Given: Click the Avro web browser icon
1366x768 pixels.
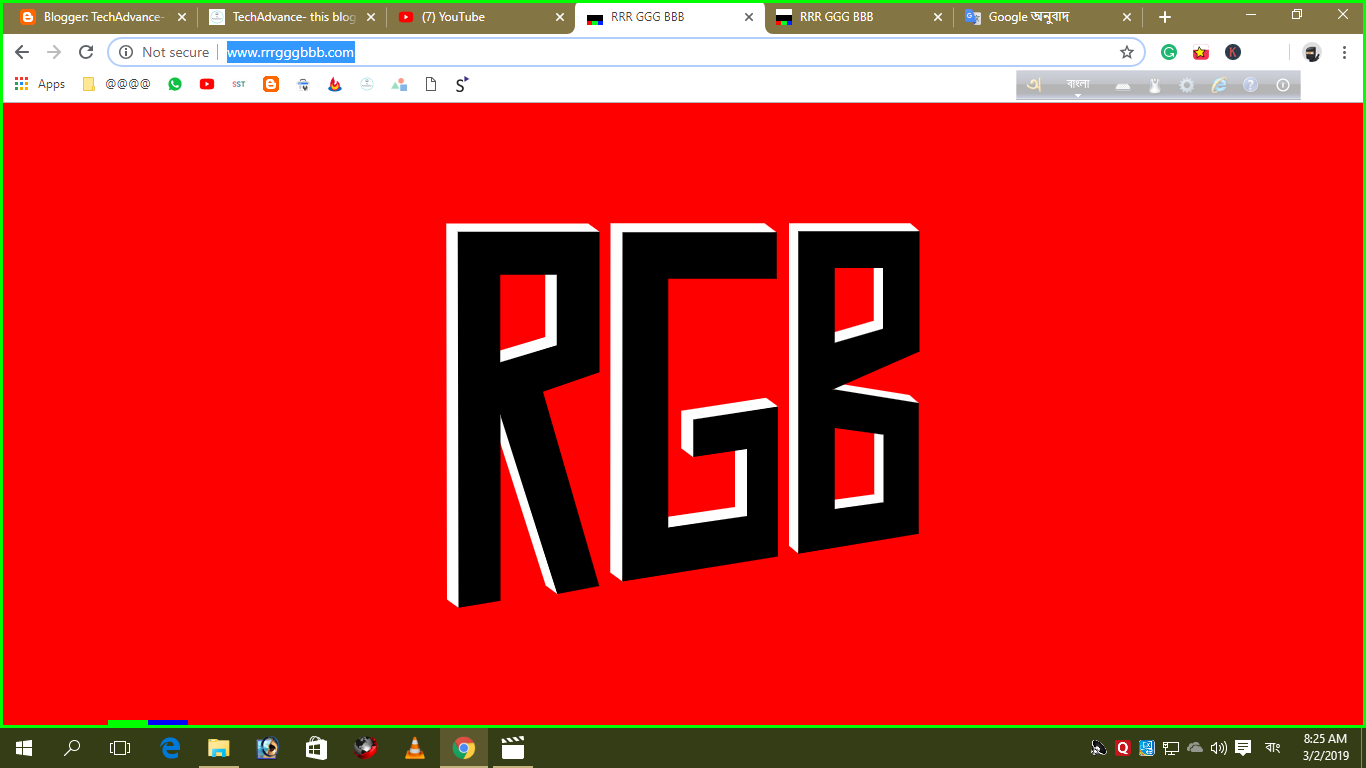Looking at the screenshot, I should tap(1218, 85).
